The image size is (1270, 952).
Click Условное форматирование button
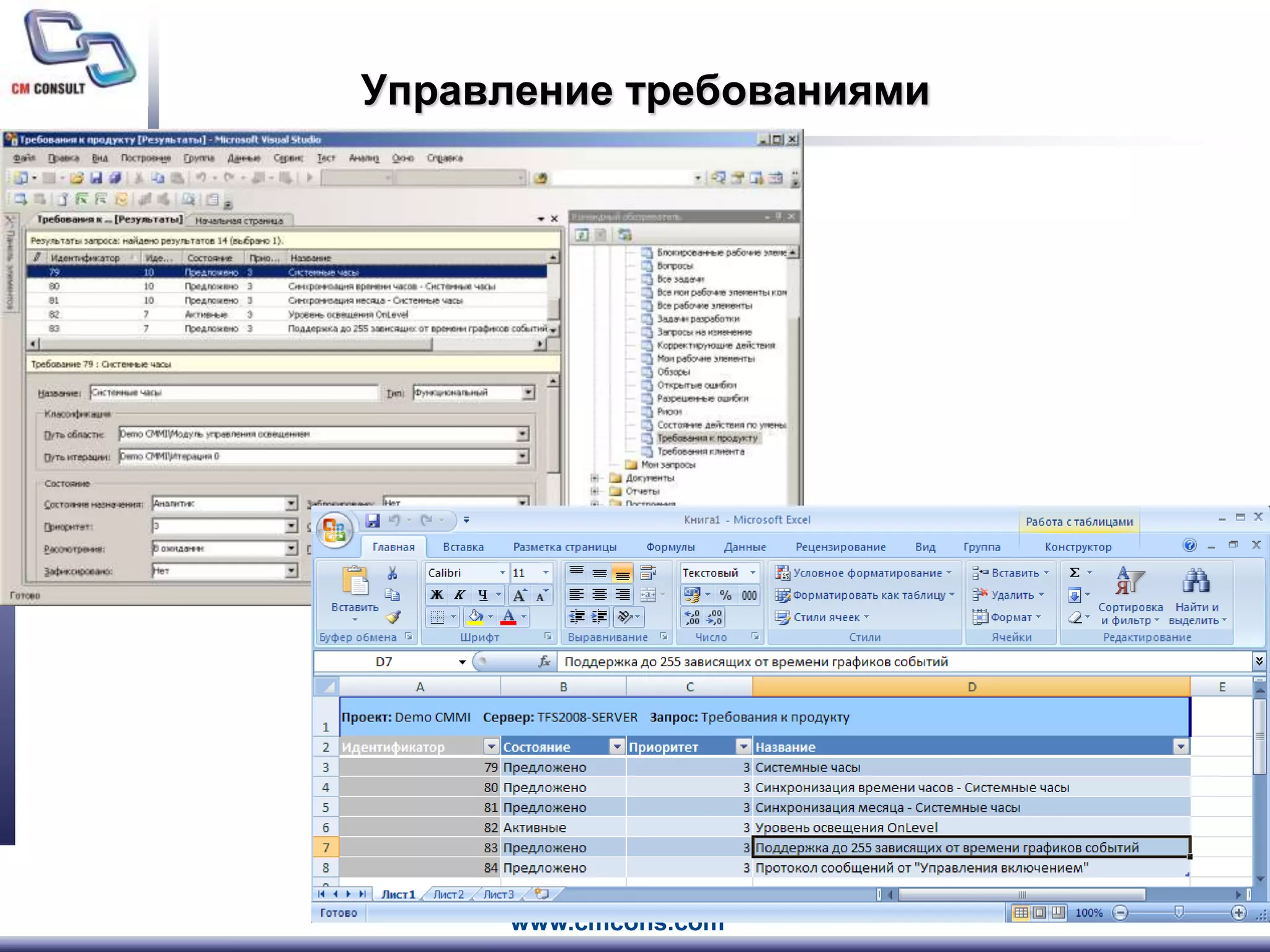[x=863, y=573]
